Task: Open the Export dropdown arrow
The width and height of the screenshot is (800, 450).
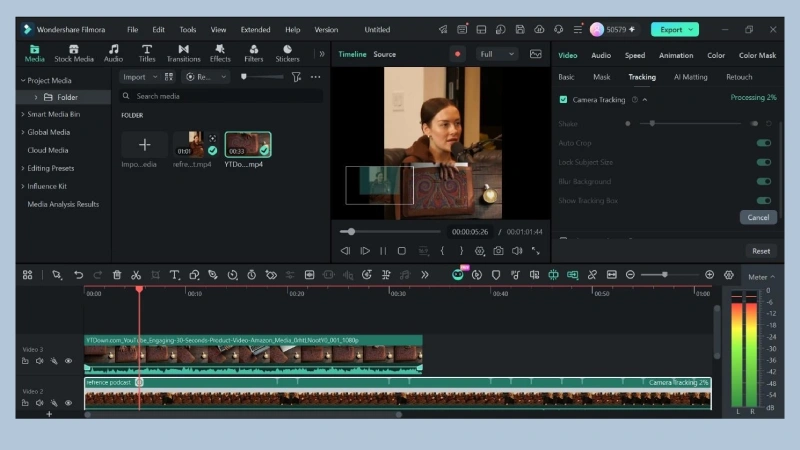Action: [691, 30]
